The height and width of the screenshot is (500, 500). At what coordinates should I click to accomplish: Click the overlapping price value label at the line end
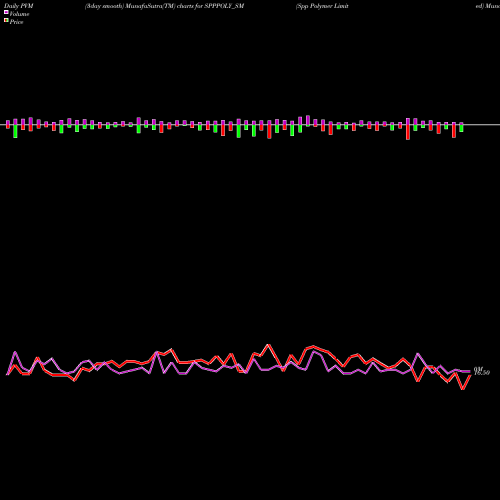coord(482,371)
